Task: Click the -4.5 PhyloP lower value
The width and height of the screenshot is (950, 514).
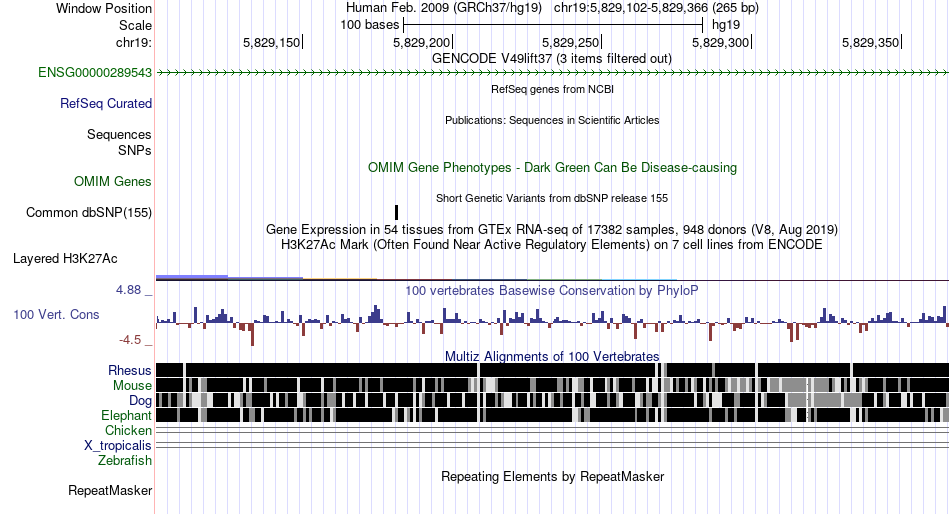Action: [130, 339]
